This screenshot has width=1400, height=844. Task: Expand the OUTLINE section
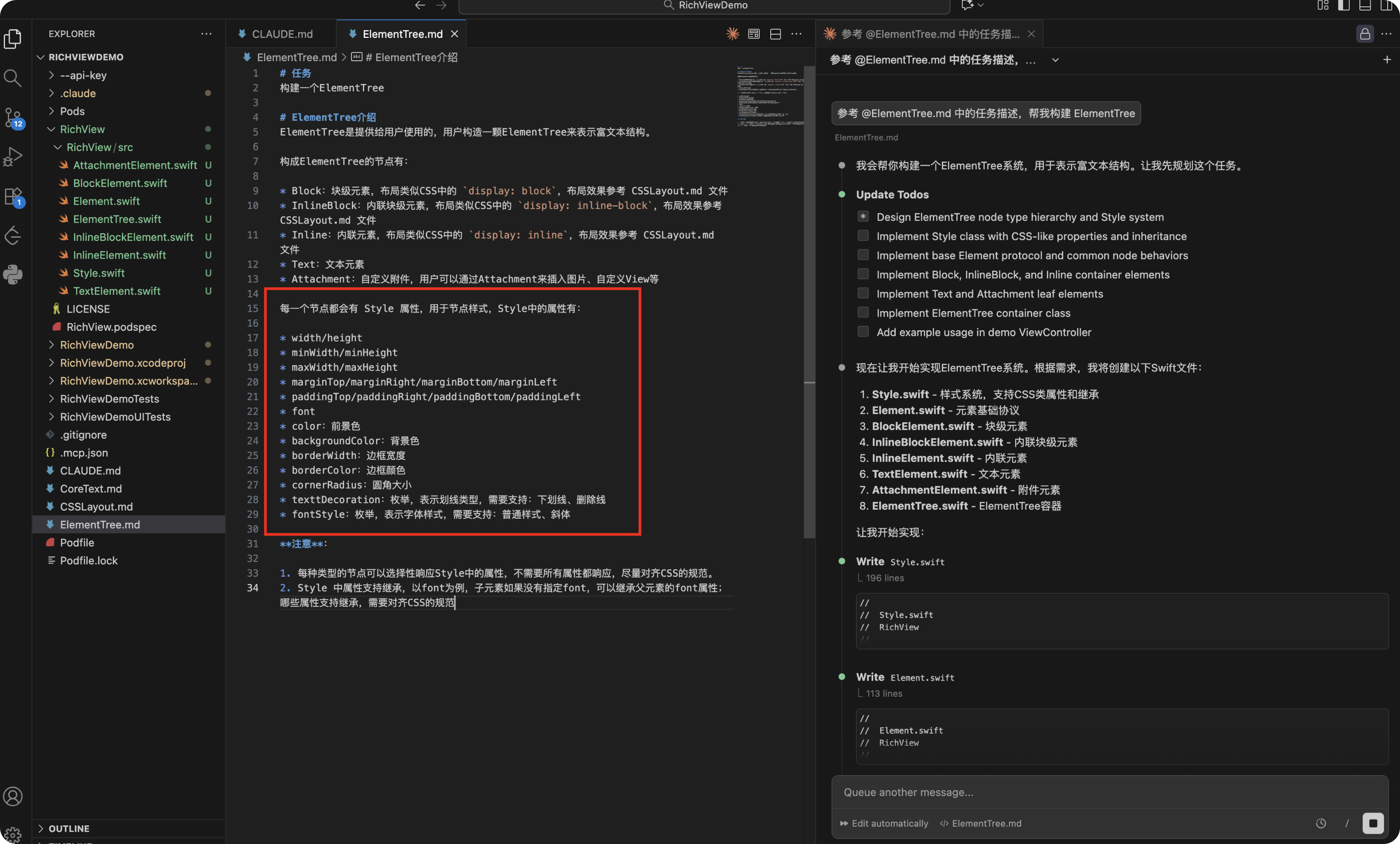point(69,828)
